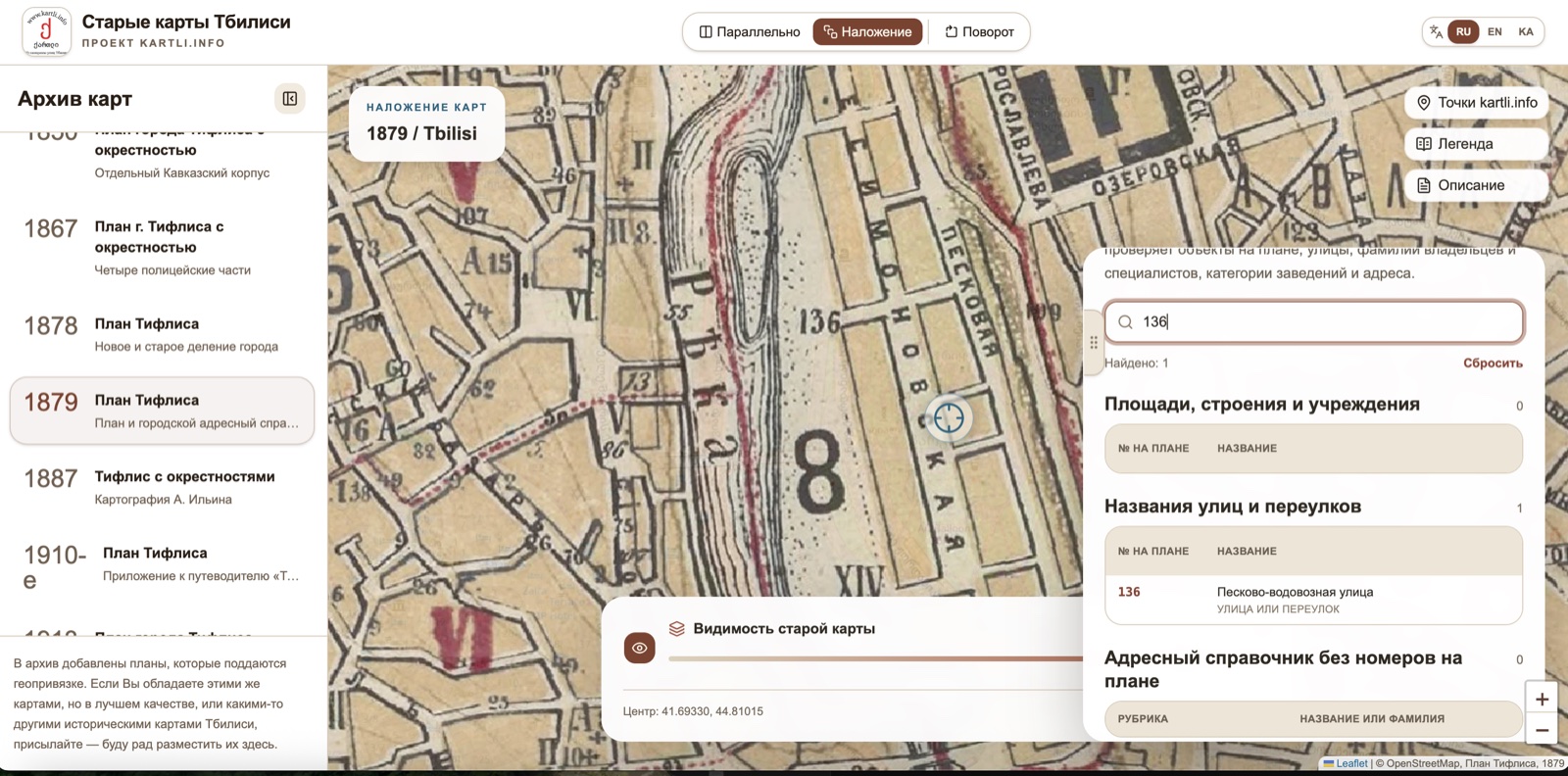Click the Рубрика column header
This screenshot has width=1568, height=776.
pos(1143,719)
